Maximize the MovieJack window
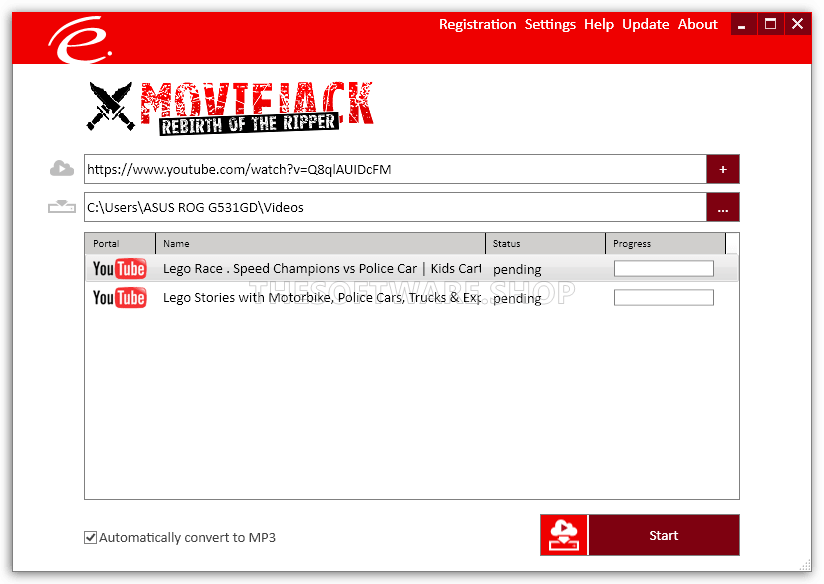This screenshot has width=824, height=584. (x=770, y=24)
